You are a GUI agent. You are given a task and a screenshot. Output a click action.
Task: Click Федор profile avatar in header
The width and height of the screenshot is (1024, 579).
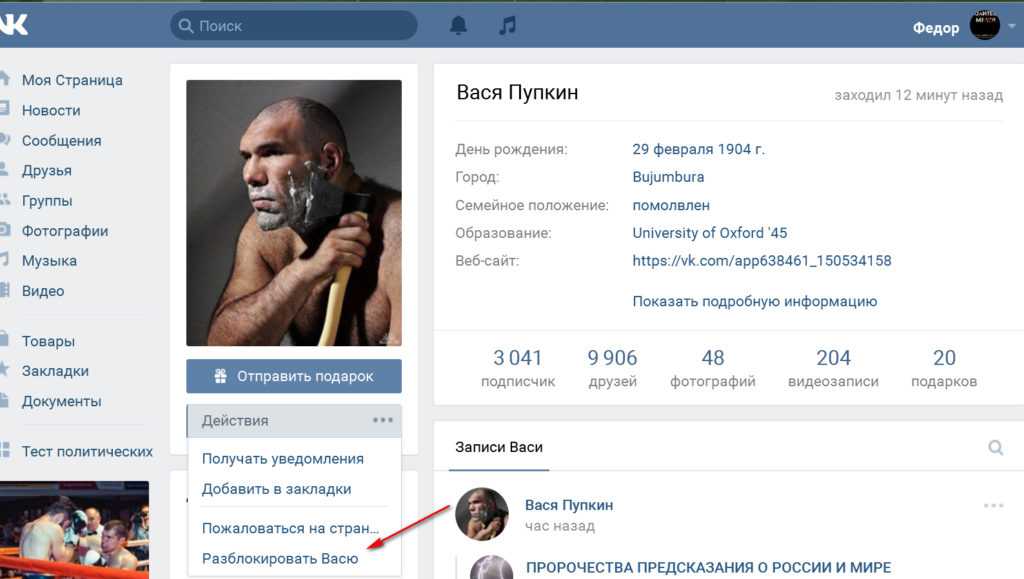(984, 25)
